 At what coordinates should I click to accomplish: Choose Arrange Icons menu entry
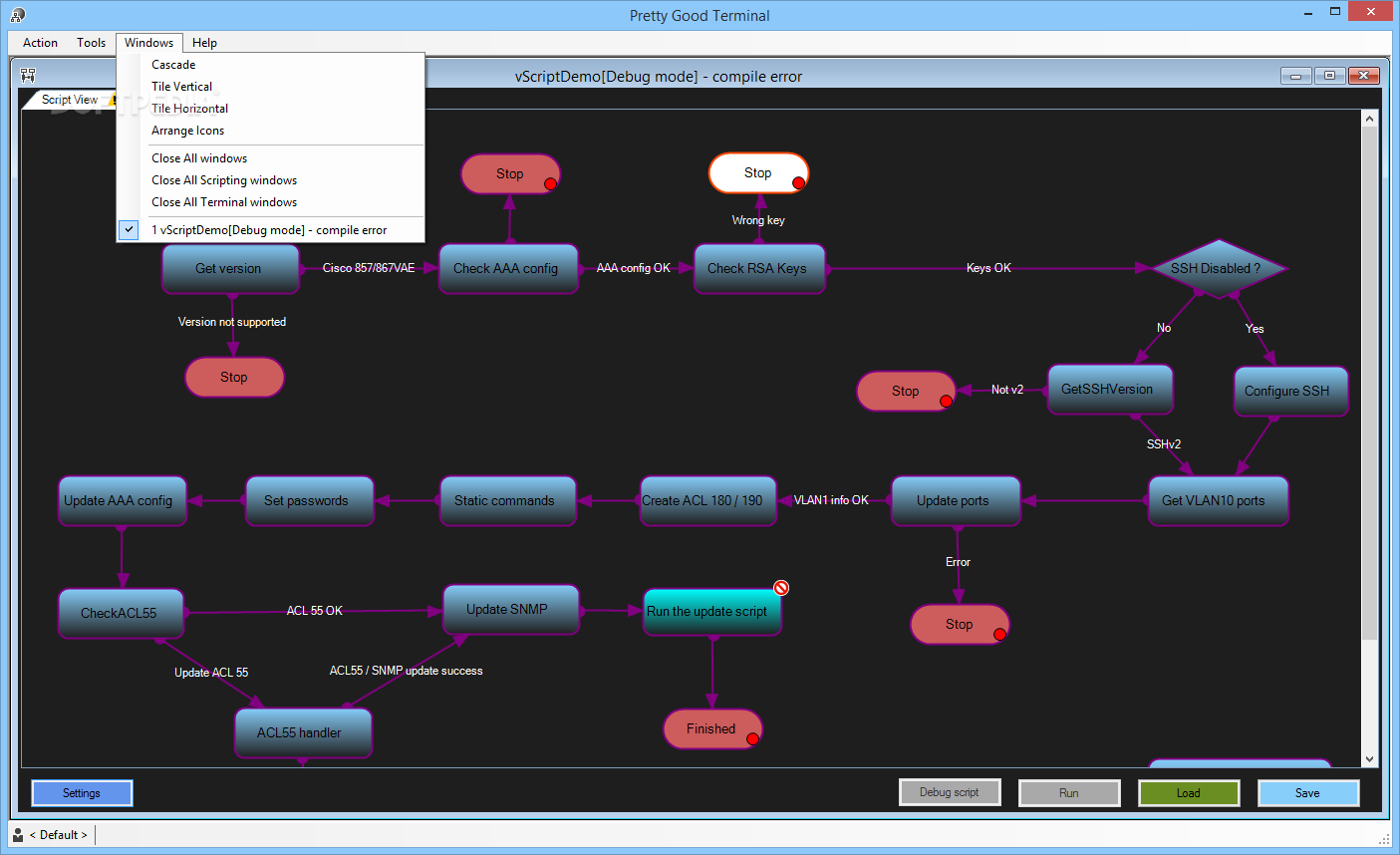[x=270, y=131]
